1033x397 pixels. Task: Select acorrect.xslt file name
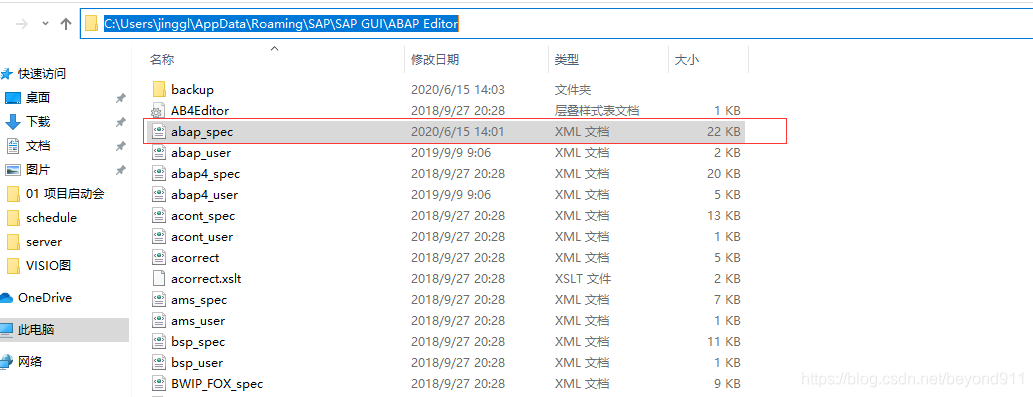[206, 278]
